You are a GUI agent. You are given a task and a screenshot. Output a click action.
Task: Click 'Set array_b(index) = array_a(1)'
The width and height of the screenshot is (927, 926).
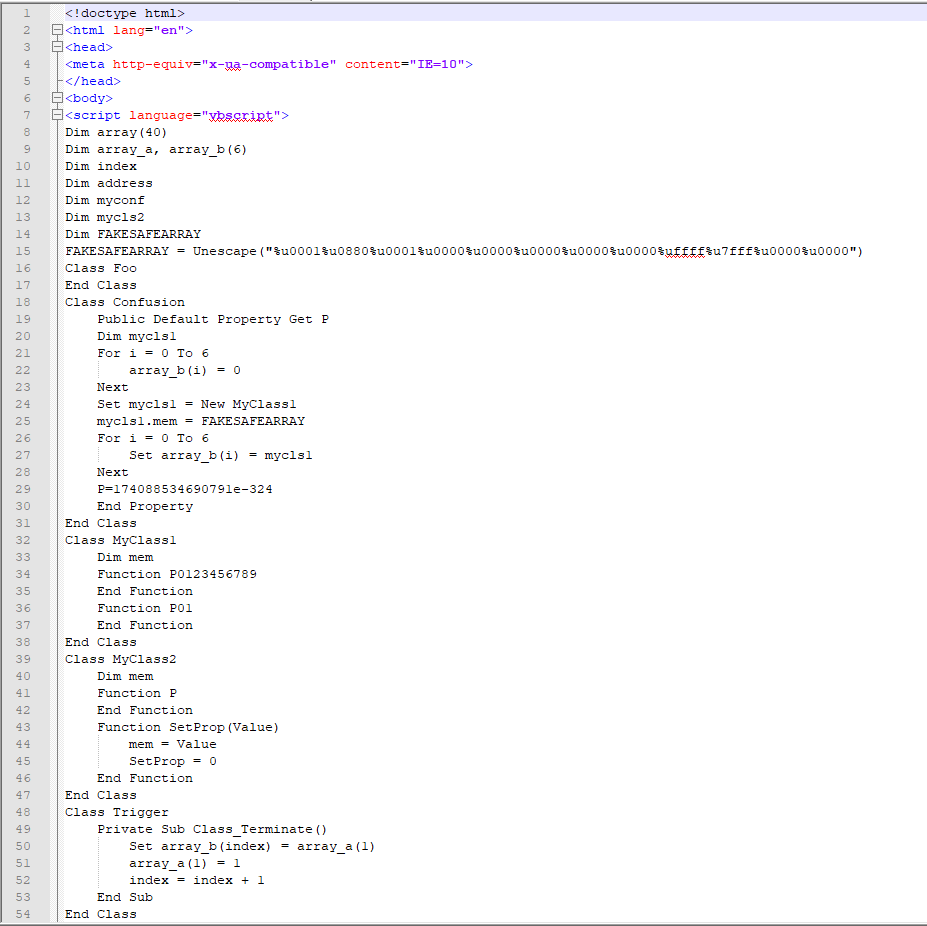pyautogui.click(x=252, y=846)
